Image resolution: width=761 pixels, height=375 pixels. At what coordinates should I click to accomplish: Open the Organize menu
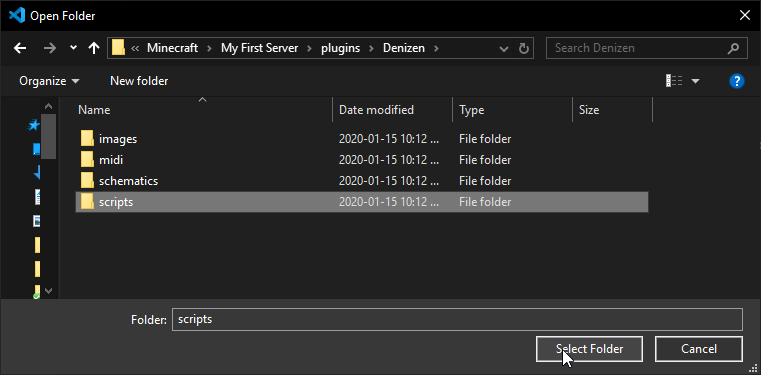[49, 81]
